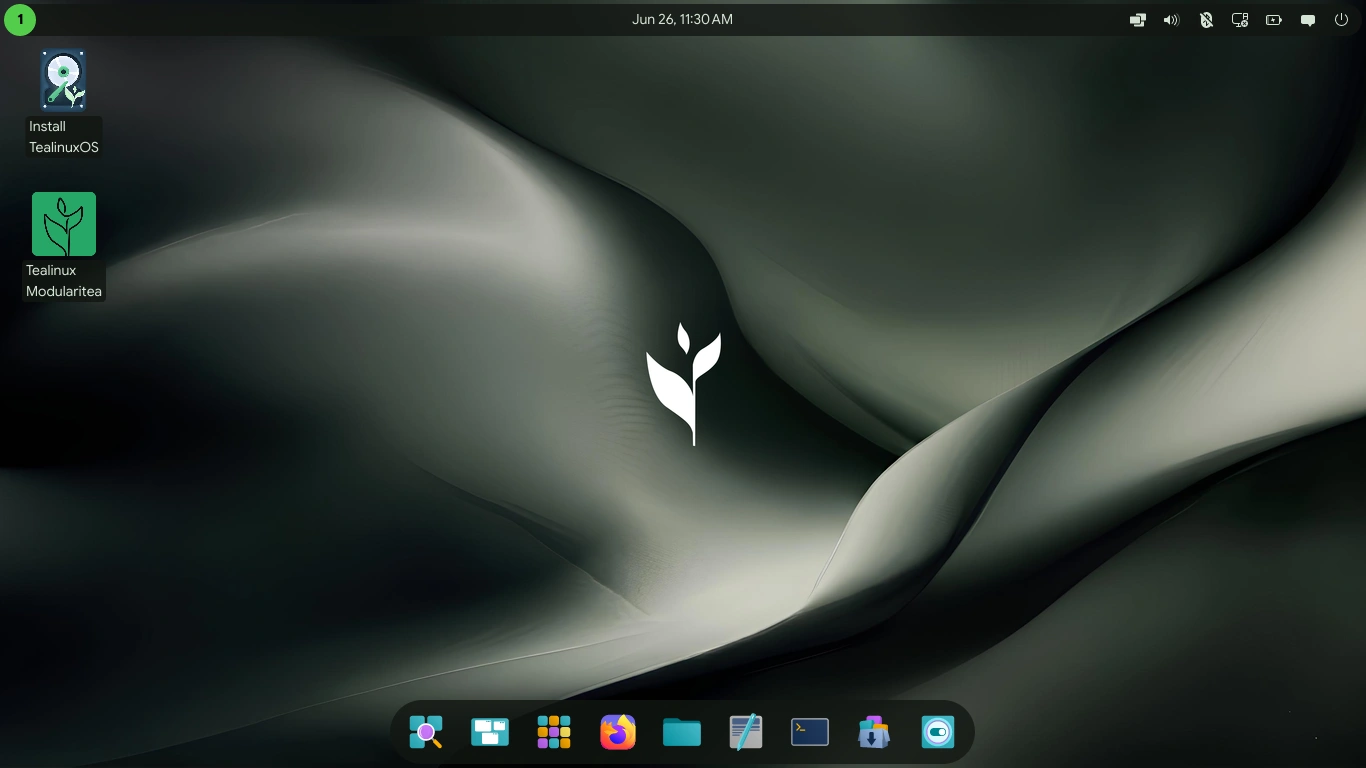The width and height of the screenshot is (1366, 768).
Task: Open the window overview icon in the dock
Action: 490,732
